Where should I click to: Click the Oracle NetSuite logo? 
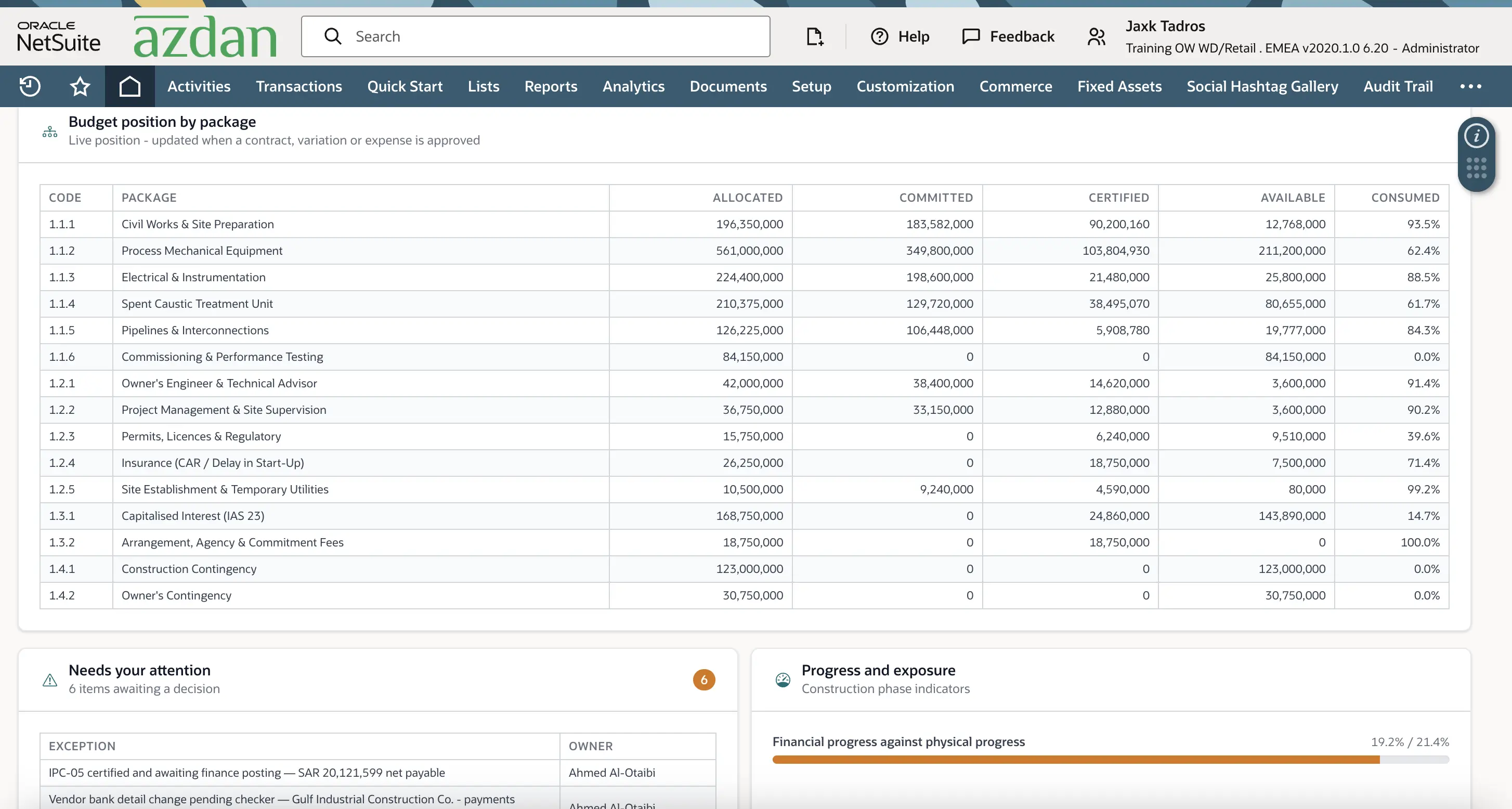click(59, 36)
